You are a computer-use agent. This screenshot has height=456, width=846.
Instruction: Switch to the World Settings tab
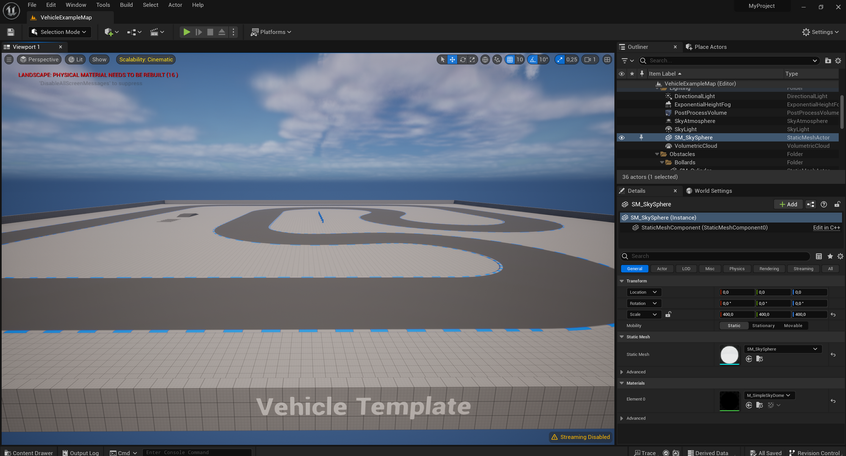(x=712, y=190)
